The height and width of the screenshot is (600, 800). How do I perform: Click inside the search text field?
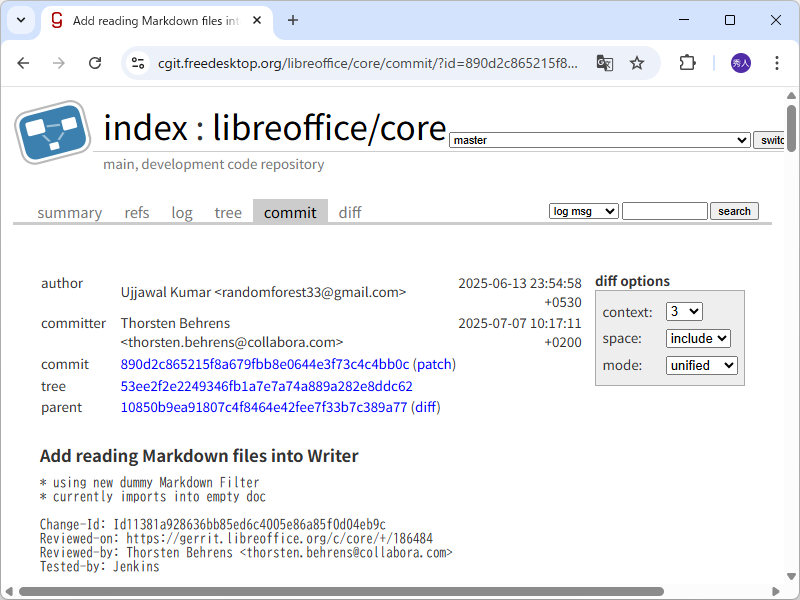pos(664,210)
